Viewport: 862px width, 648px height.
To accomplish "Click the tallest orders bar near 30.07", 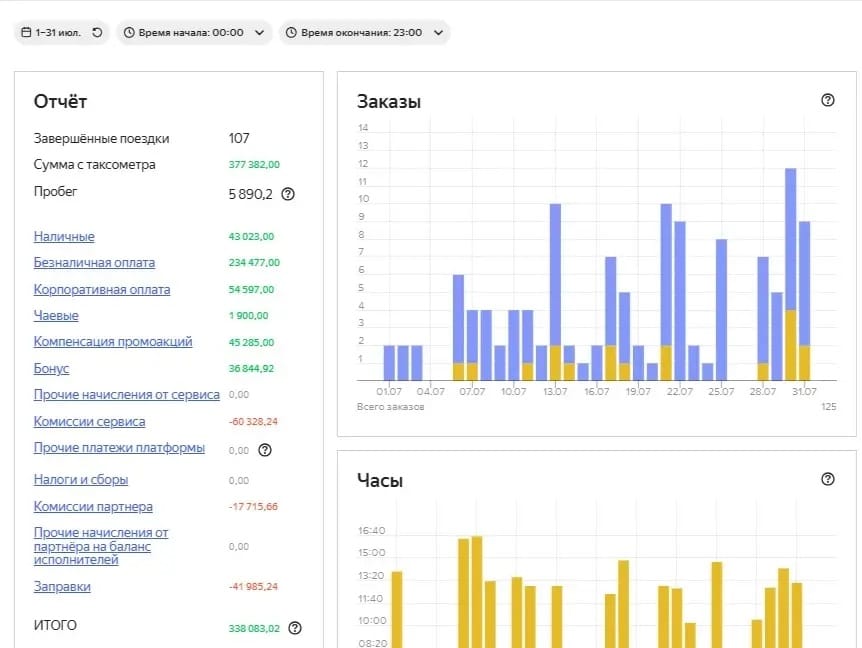I will click(x=790, y=274).
